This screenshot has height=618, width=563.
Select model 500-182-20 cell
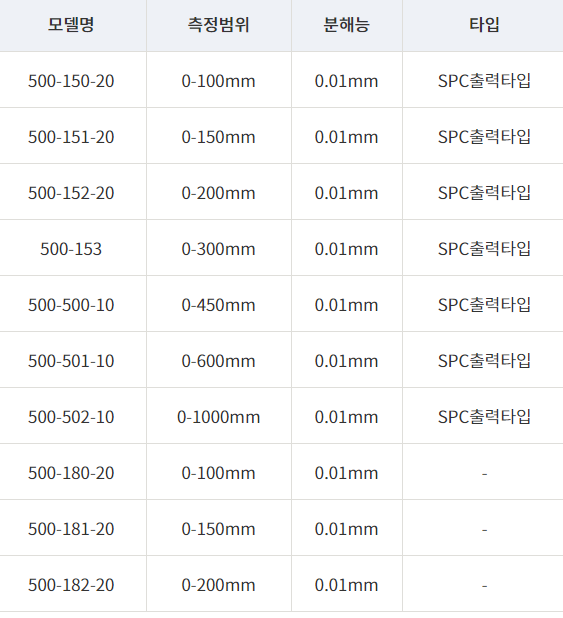tap(71, 584)
